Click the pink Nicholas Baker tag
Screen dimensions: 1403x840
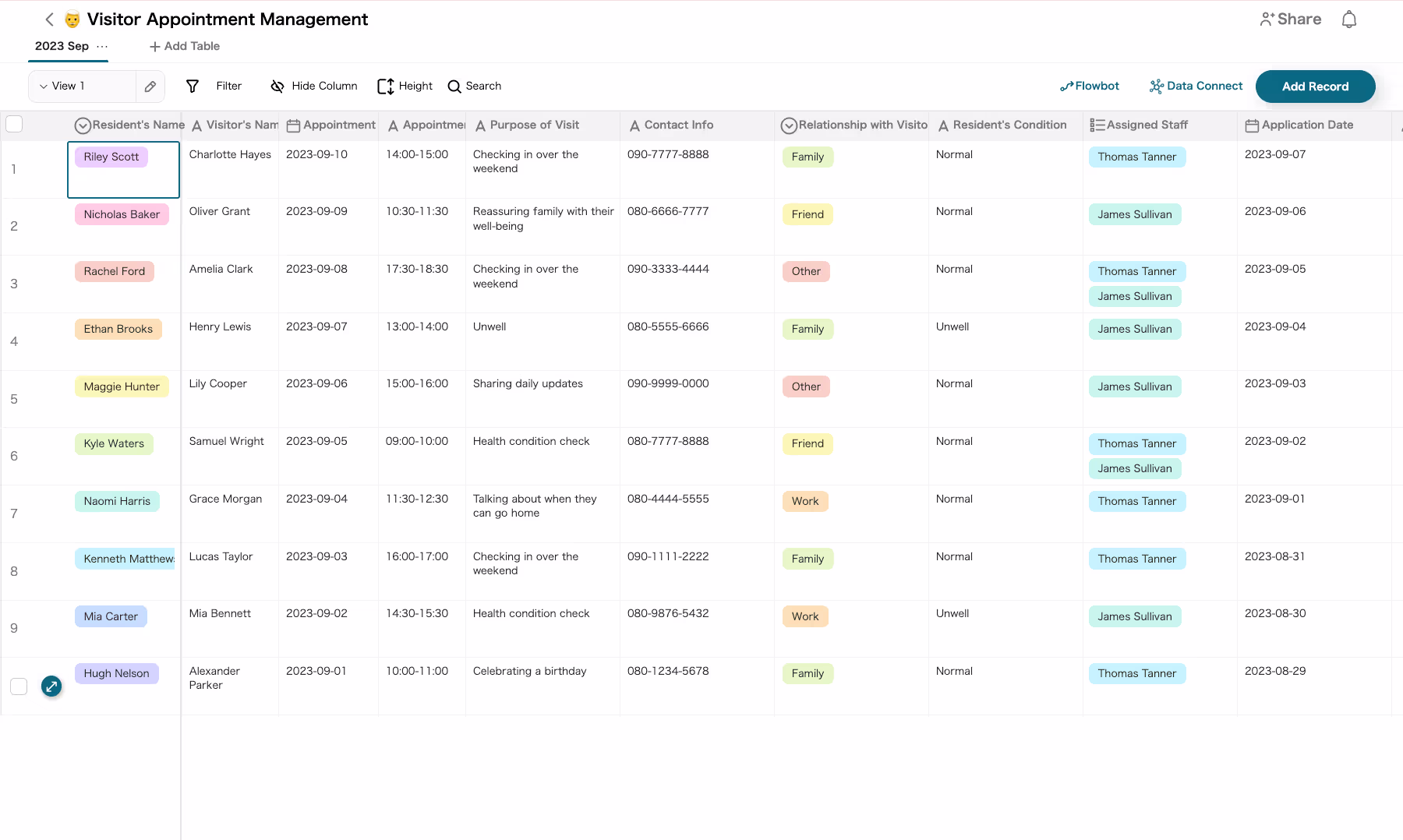[122, 214]
